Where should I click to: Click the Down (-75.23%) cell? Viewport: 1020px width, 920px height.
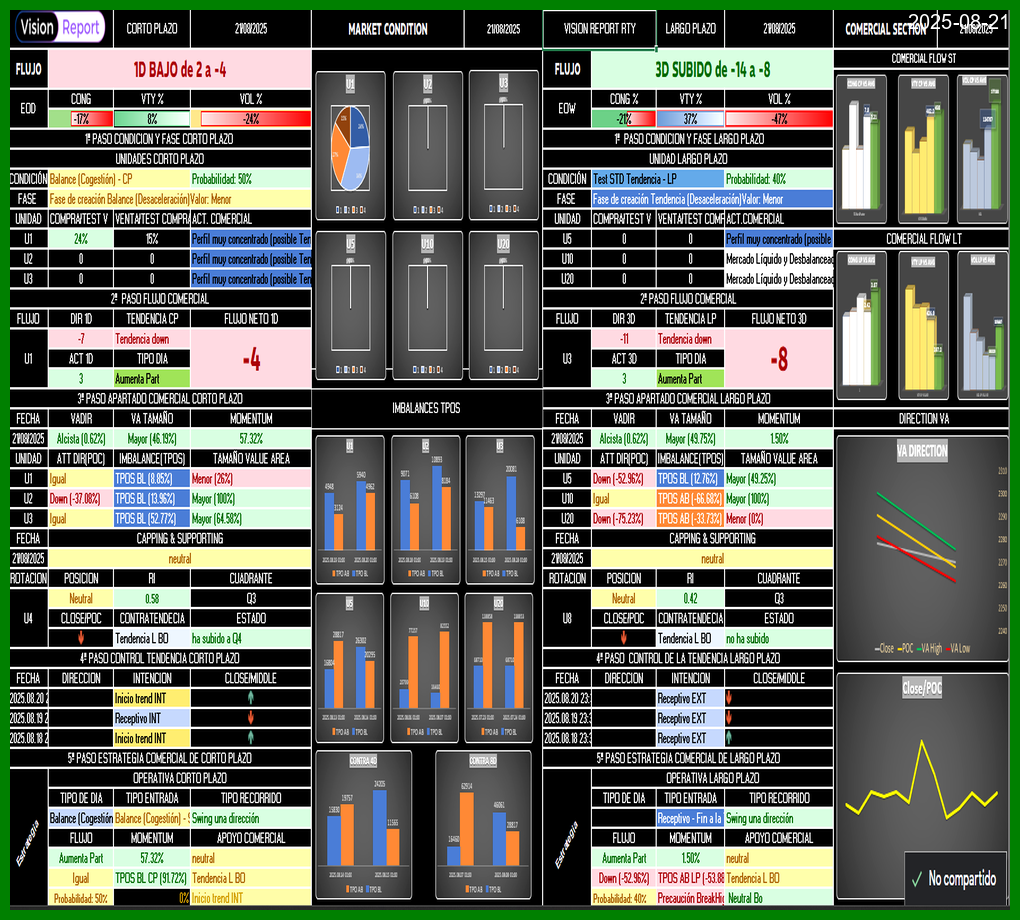[x=623, y=519]
